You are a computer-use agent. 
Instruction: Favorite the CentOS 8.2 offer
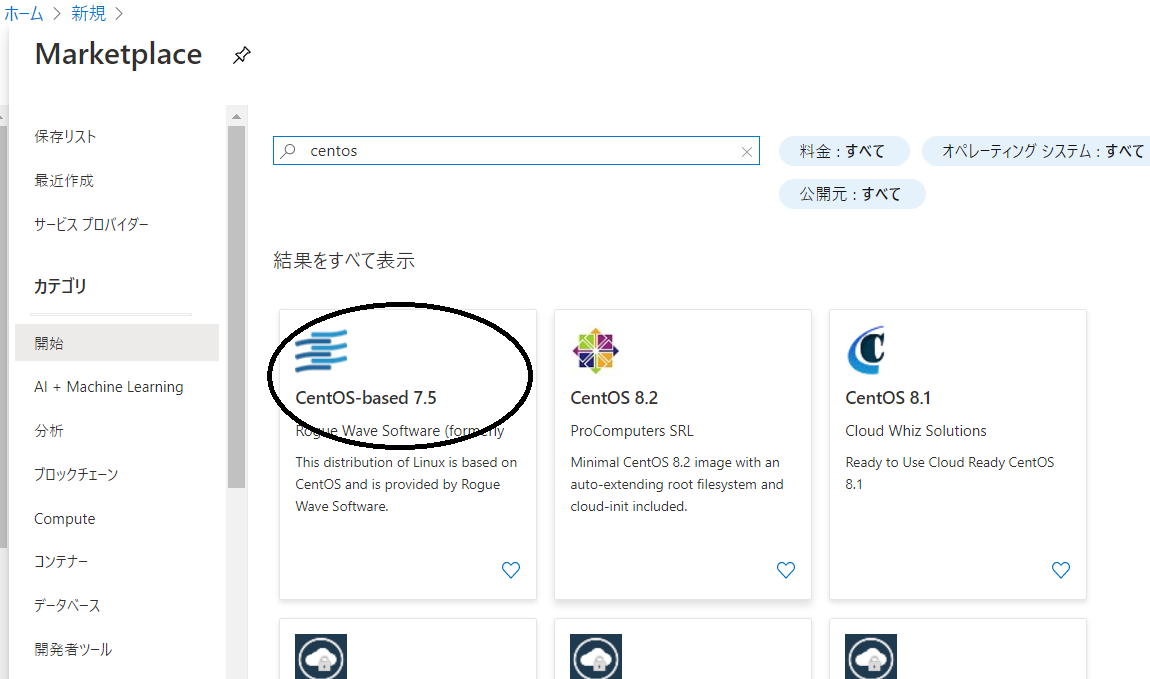tap(785, 570)
